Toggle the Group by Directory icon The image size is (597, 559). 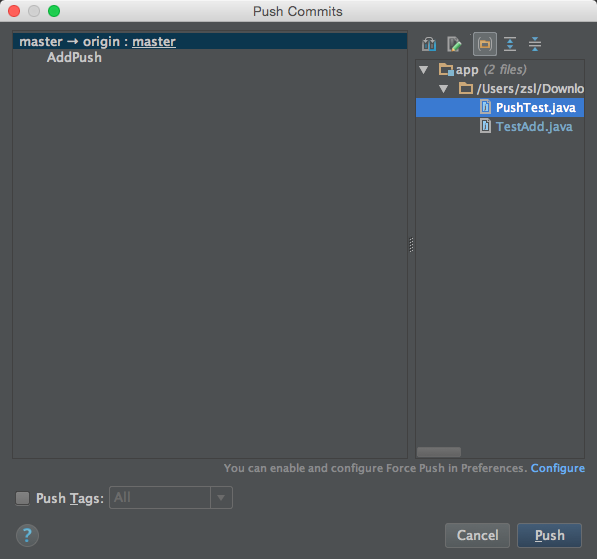tap(485, 44)
